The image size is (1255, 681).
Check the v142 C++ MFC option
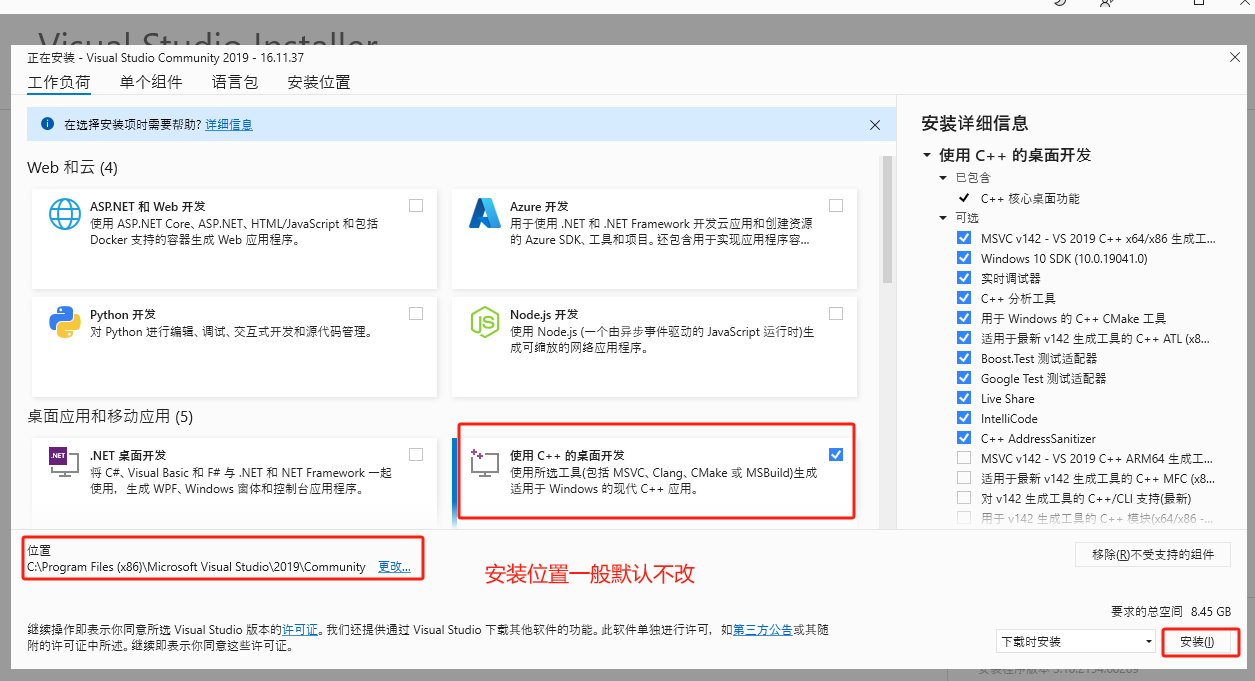[x=964, y=478]
